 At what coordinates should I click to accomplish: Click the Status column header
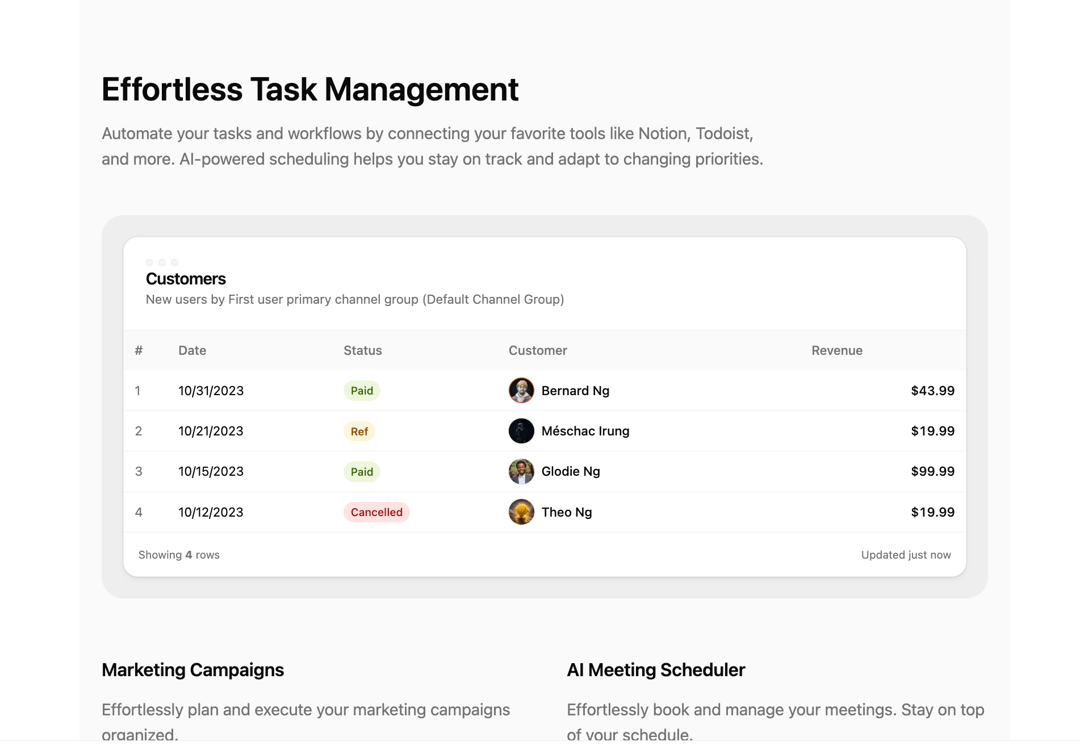(362, 351)
